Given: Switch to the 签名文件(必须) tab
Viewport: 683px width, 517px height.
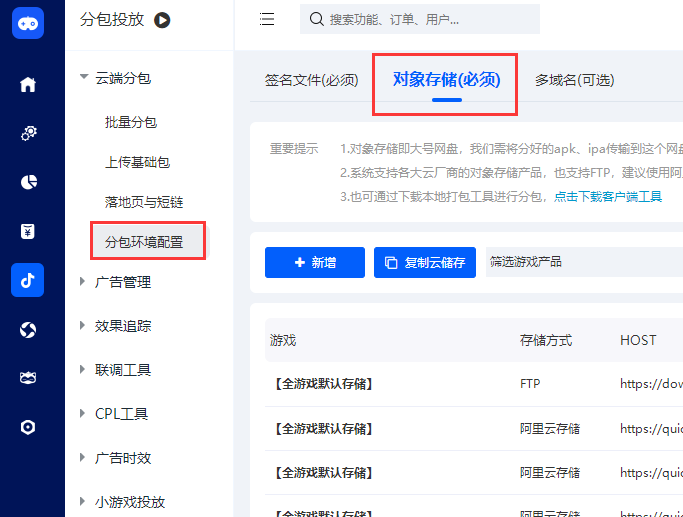Looking at the screenshot, I should click(311, 80).
